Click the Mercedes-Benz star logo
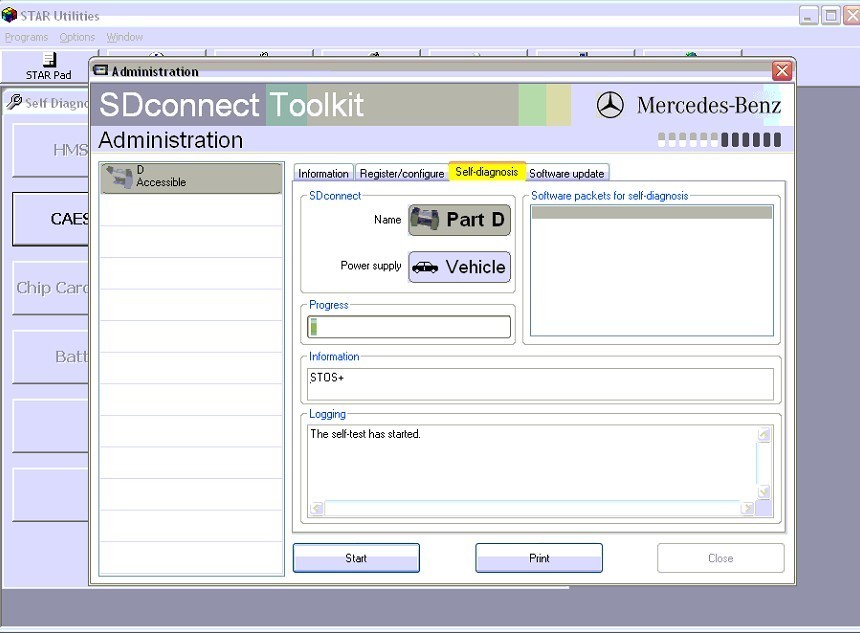The height and width of the screenshot is (633, 860). click(x=610, y=105)
